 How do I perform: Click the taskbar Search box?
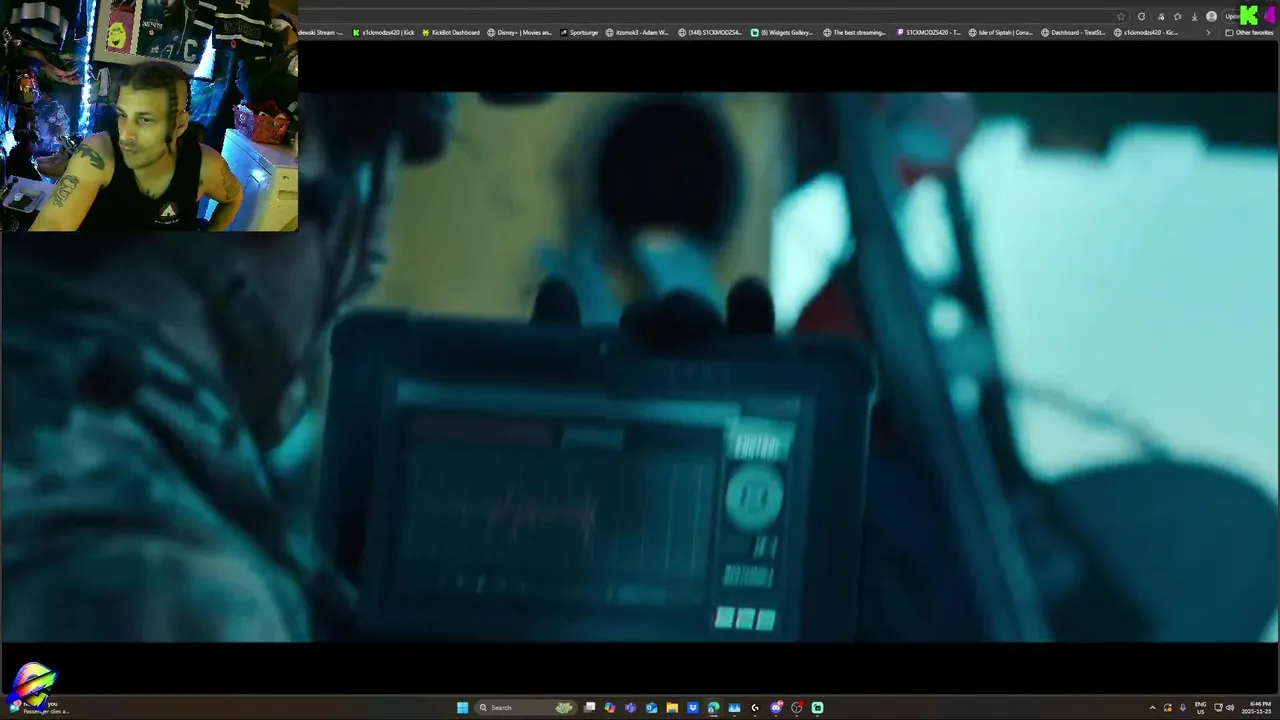point(526,707)
